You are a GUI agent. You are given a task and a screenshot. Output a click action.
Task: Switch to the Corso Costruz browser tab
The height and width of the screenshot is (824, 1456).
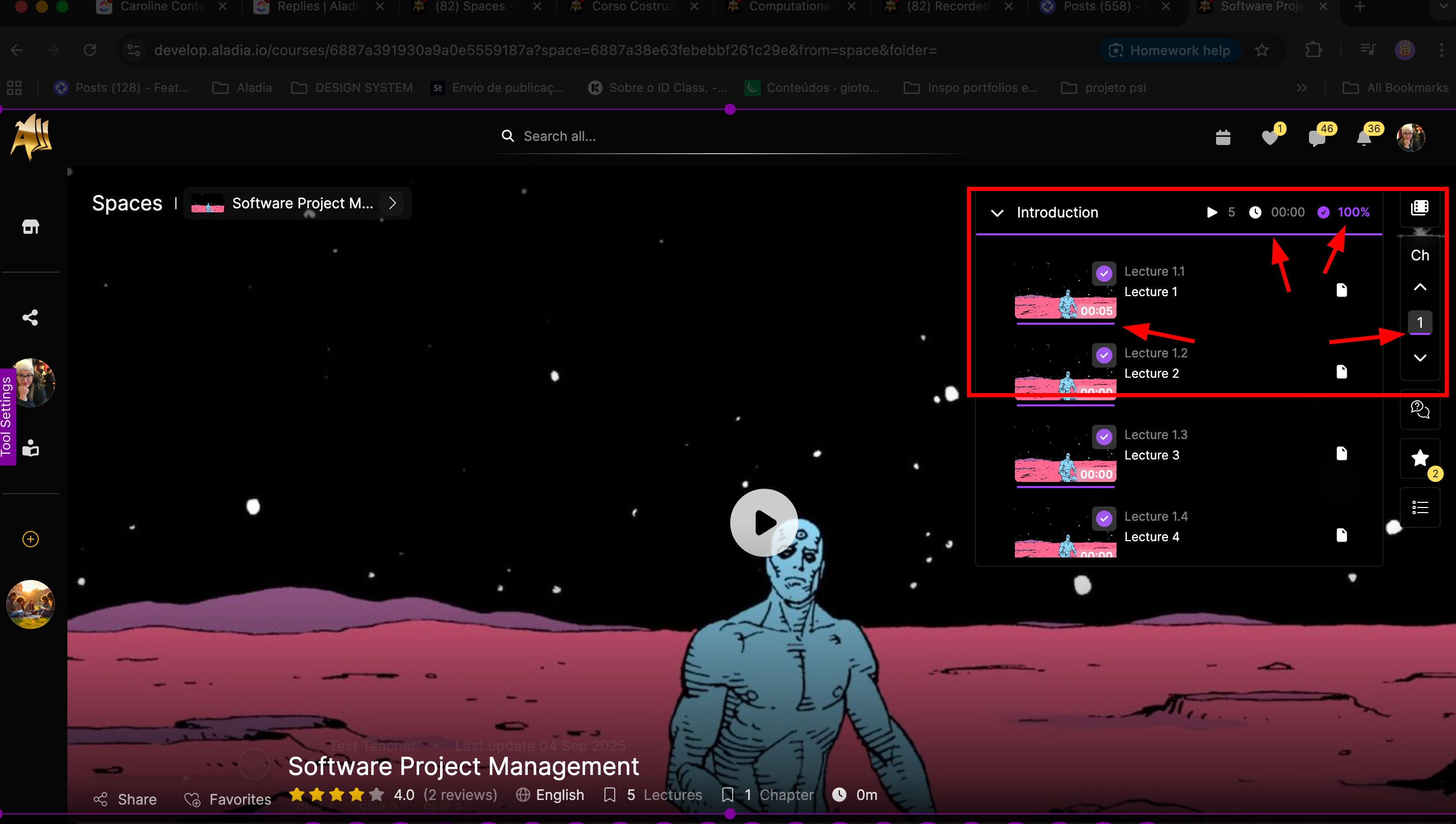[x=634, y=7]
